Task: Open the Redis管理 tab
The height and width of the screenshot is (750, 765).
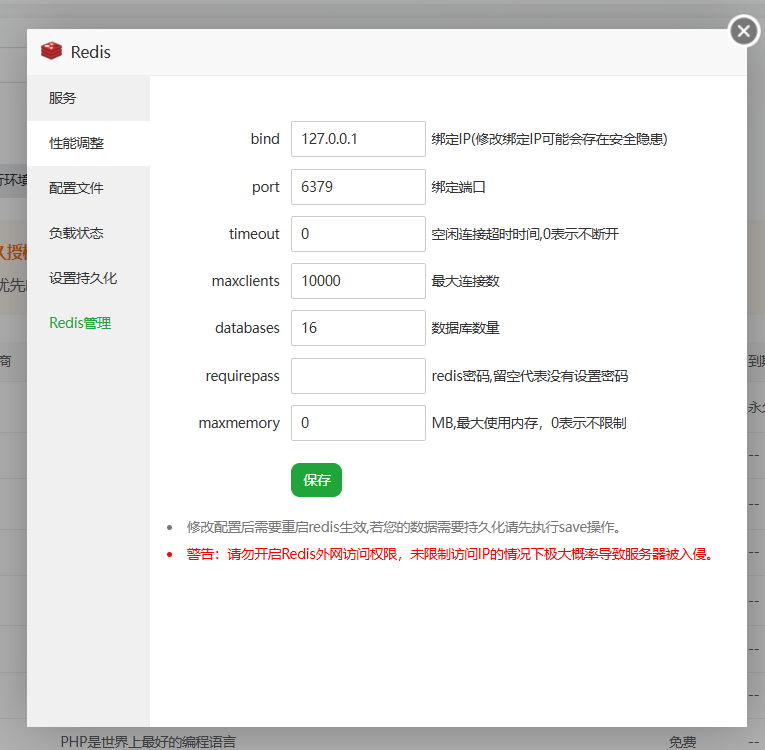Action: pyautogui.click(x=80, y=323)
